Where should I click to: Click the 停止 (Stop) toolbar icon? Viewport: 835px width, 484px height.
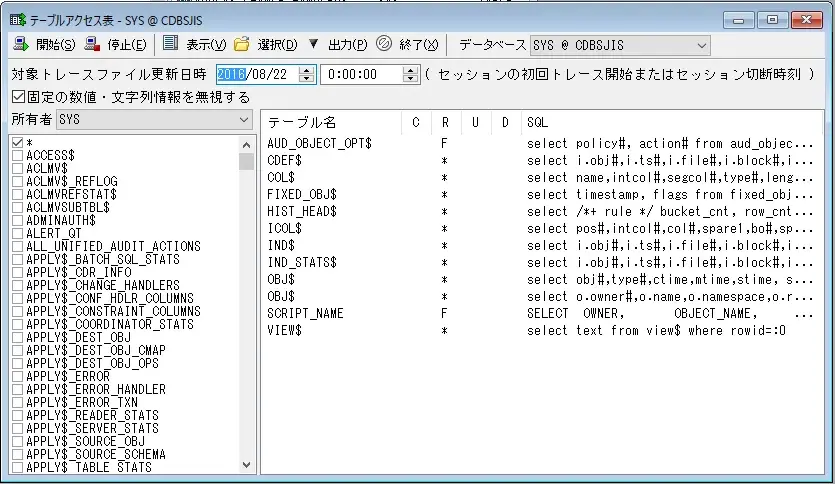(92, 44)
